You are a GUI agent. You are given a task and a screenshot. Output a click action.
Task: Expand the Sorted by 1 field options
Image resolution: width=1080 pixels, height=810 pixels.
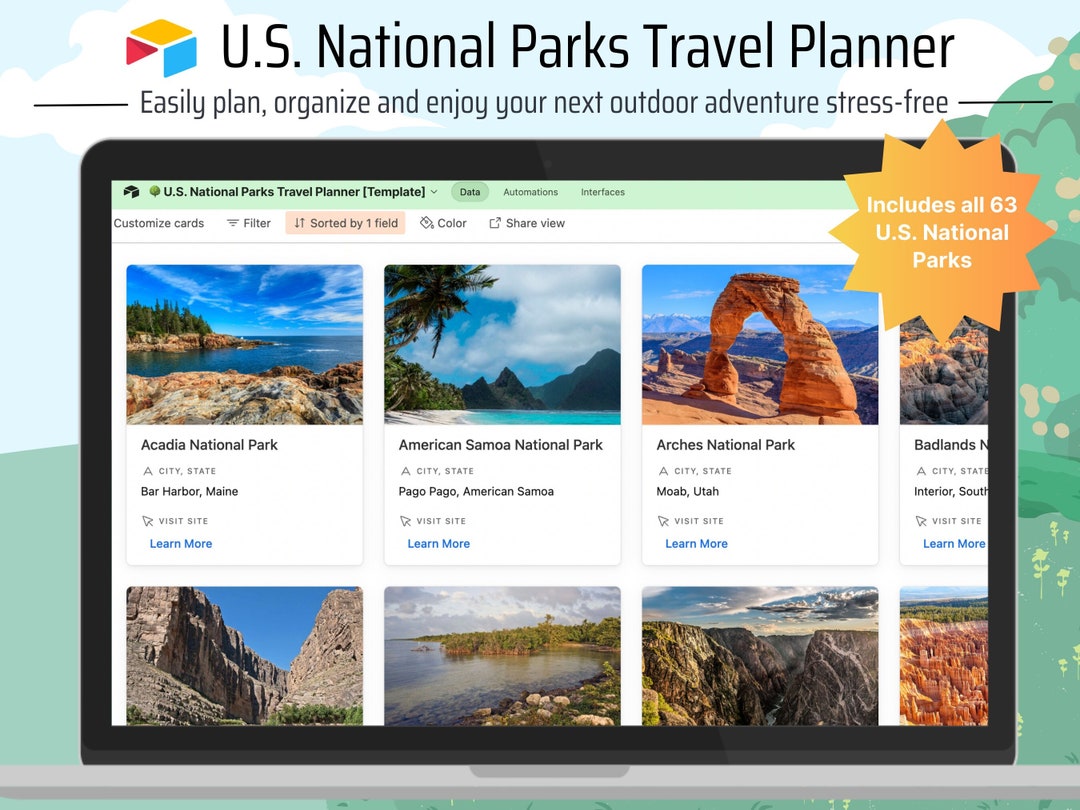click(345, 223)
